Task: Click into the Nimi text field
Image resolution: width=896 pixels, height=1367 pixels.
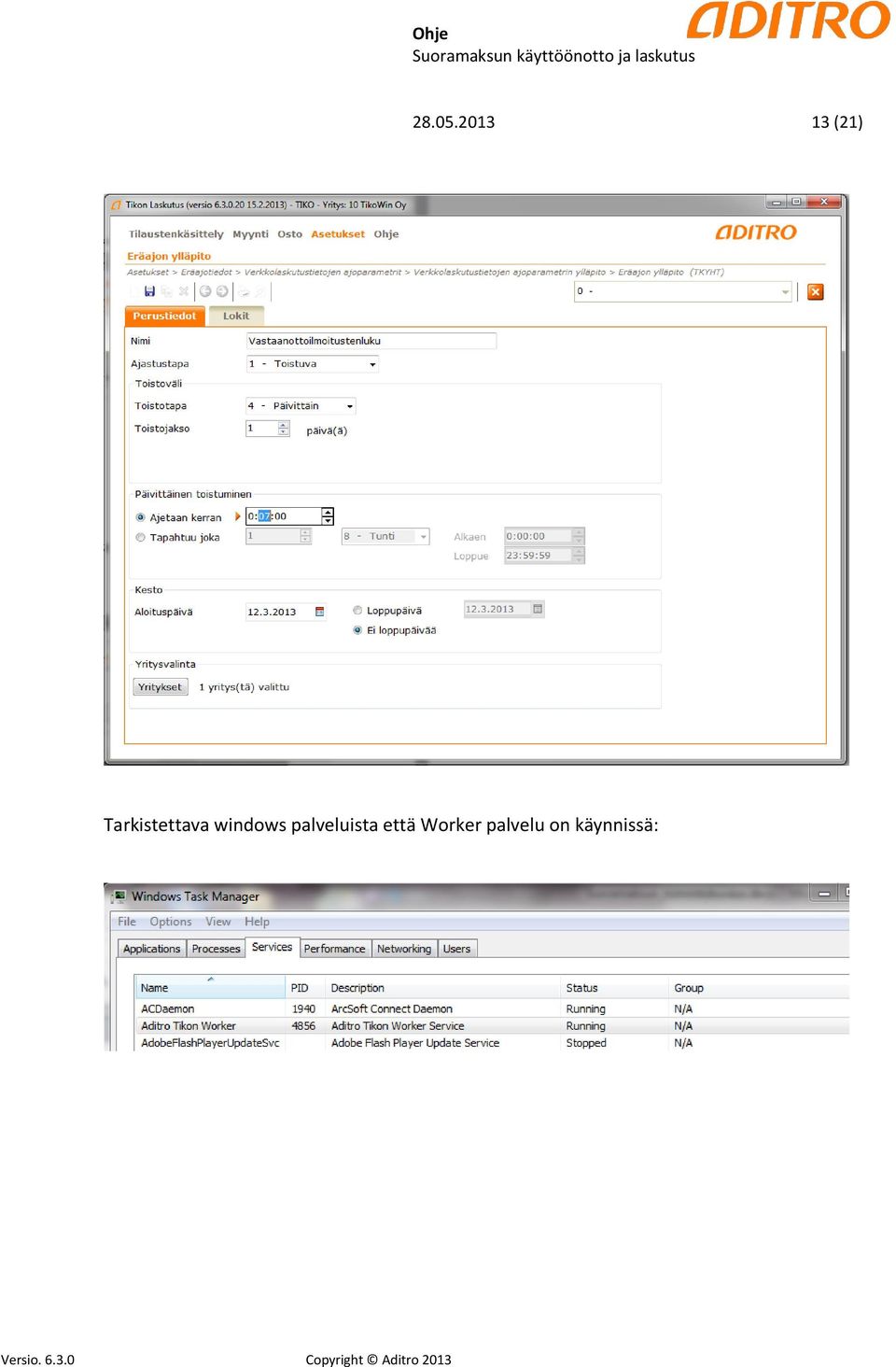Action: coord(371,341)
